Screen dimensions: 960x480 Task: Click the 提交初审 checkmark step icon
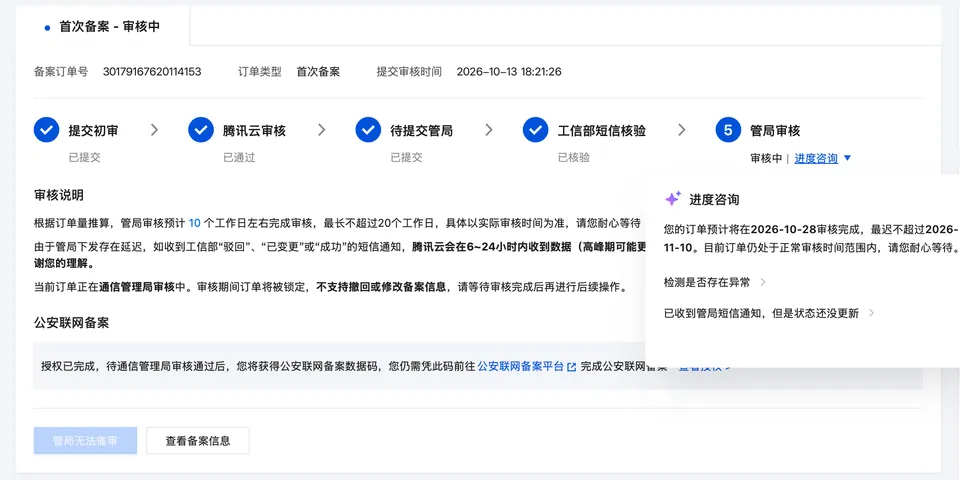click(47, 130)
